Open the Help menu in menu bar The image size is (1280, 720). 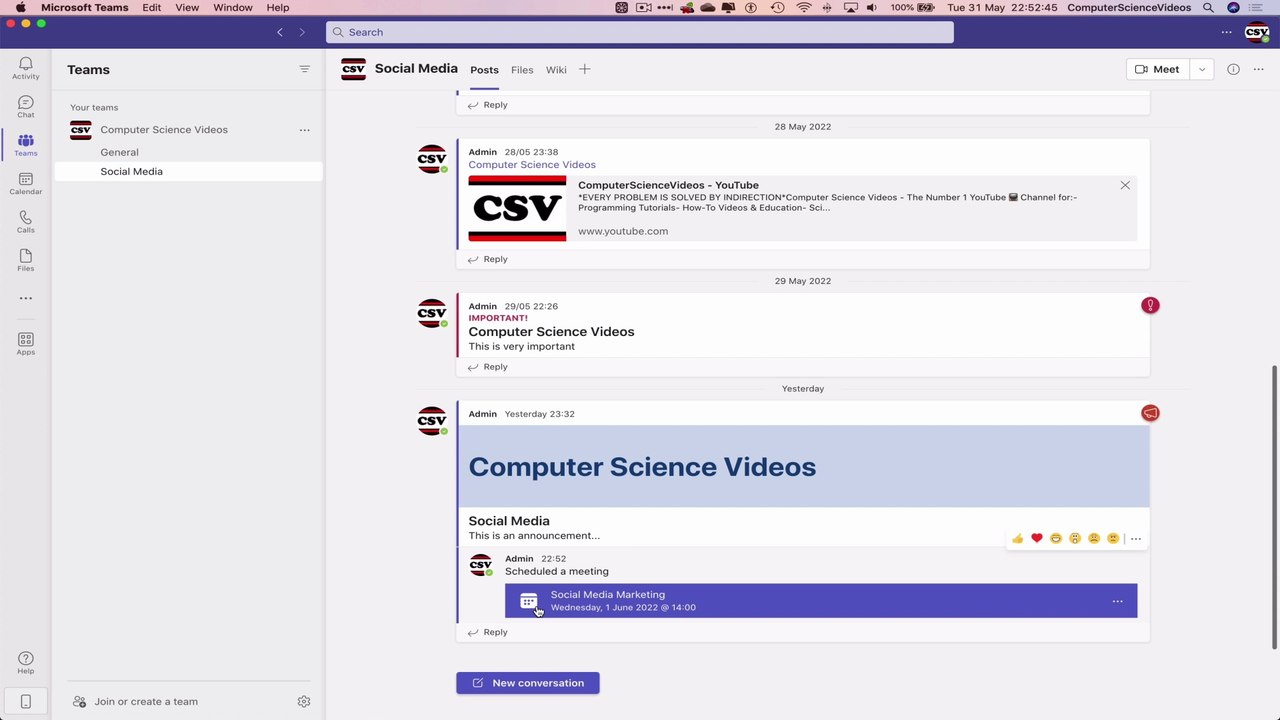click(278, 8)
